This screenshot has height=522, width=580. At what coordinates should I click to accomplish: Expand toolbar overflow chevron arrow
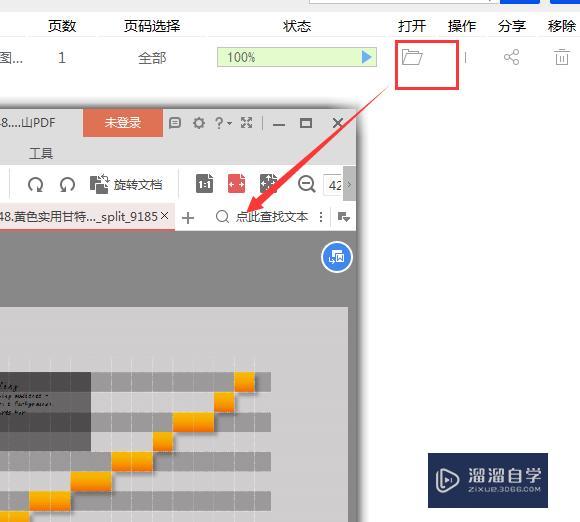(x=349, y=184)
